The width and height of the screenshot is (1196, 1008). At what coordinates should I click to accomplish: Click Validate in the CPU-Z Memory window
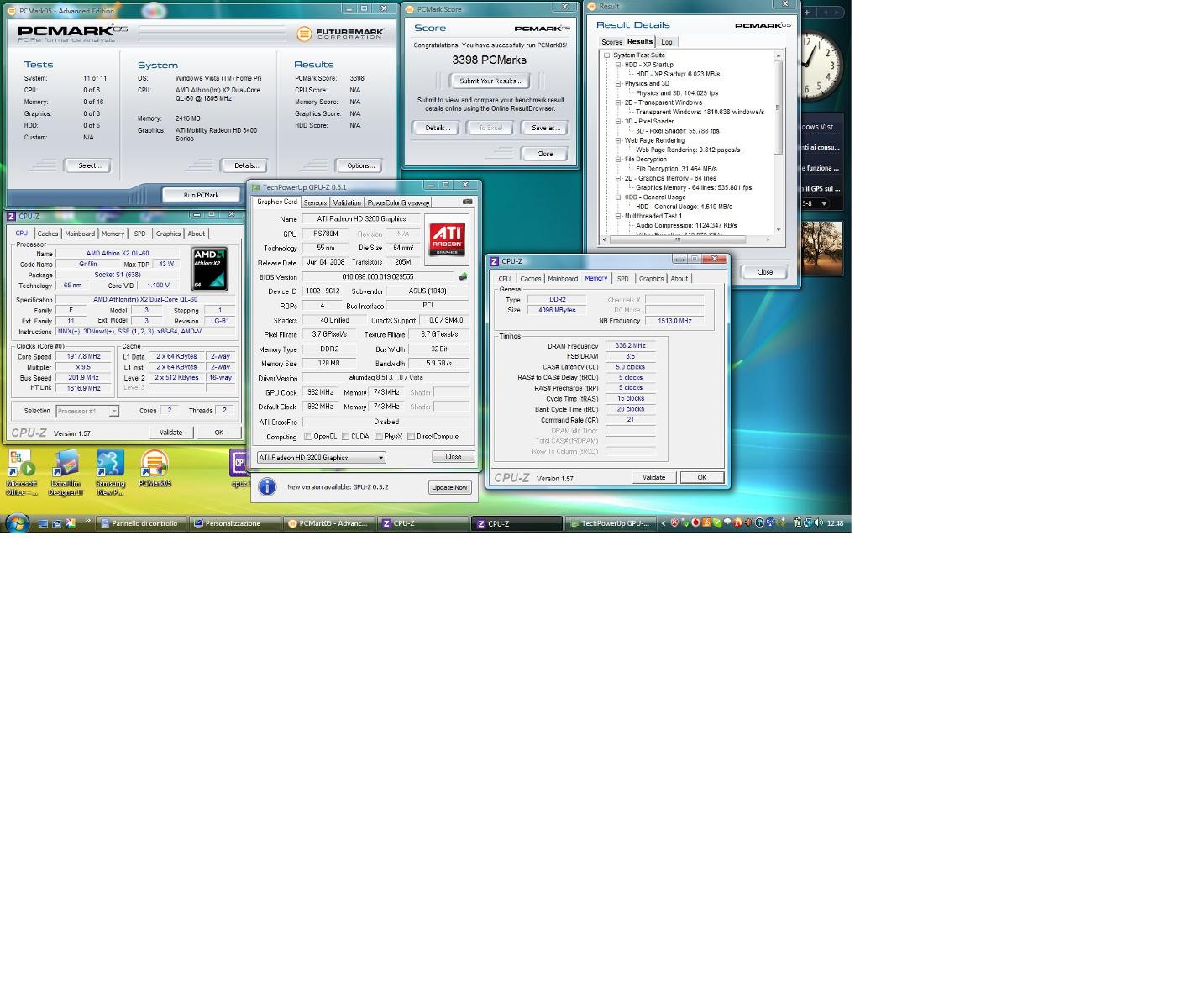click(653, 477)
